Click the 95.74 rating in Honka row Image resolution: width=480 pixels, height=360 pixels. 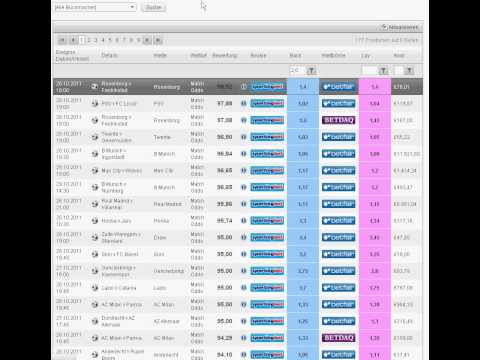(x=224, y=220)
